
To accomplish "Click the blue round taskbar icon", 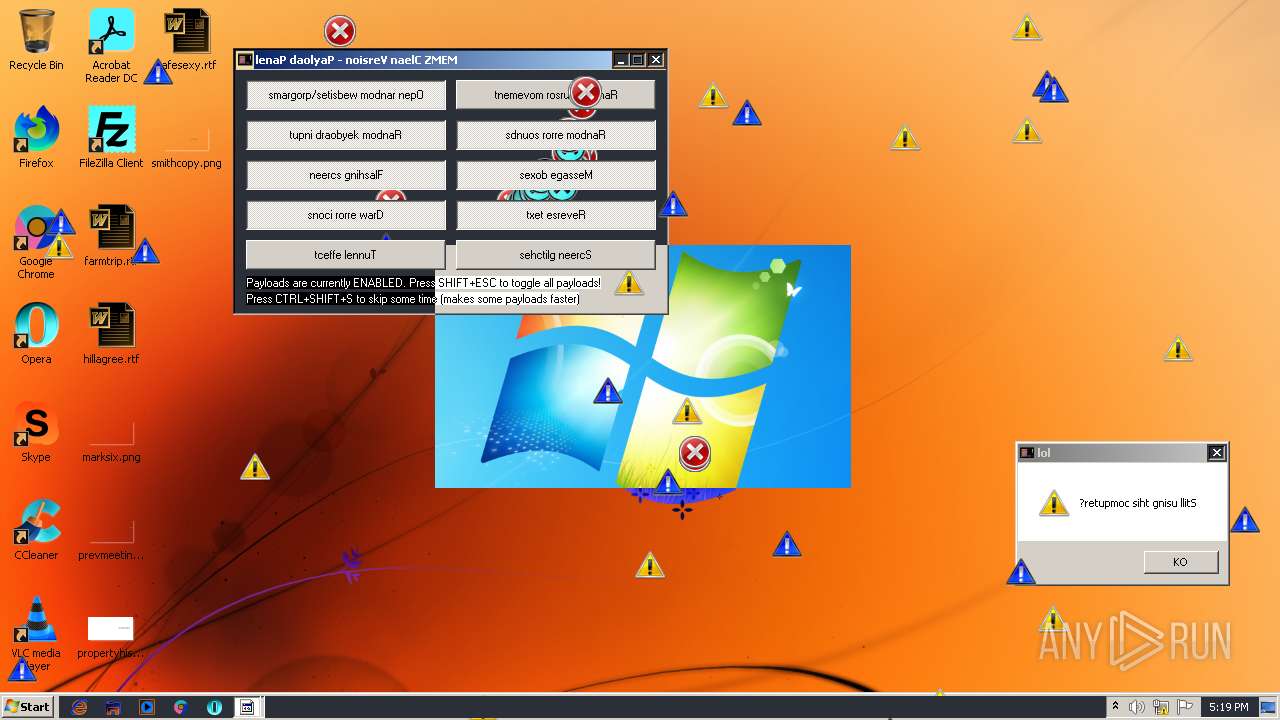I will pyautogui.click(x=214, y=707).
